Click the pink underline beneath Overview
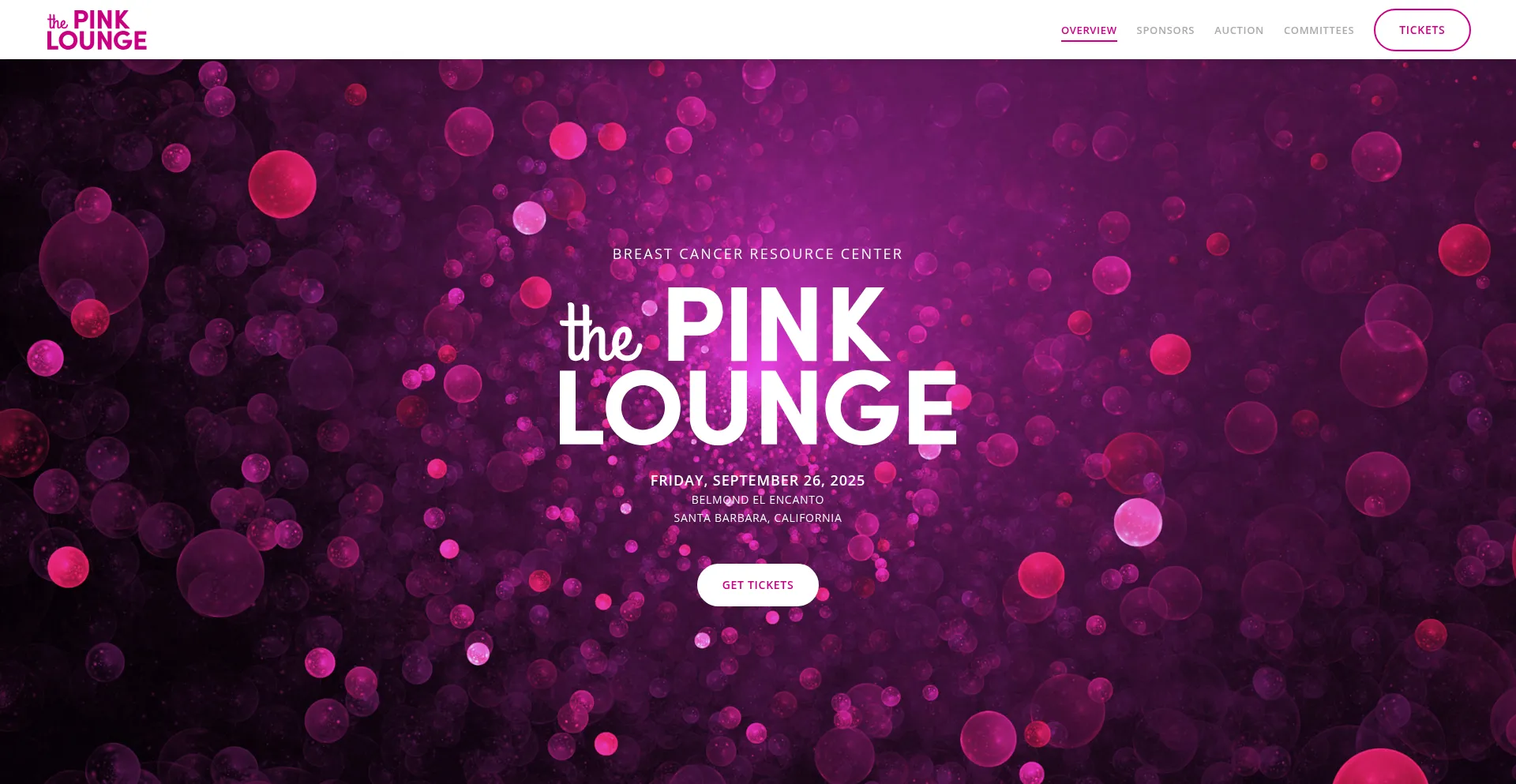This screenshot has height=784, width=1516. pos(1089,40)
